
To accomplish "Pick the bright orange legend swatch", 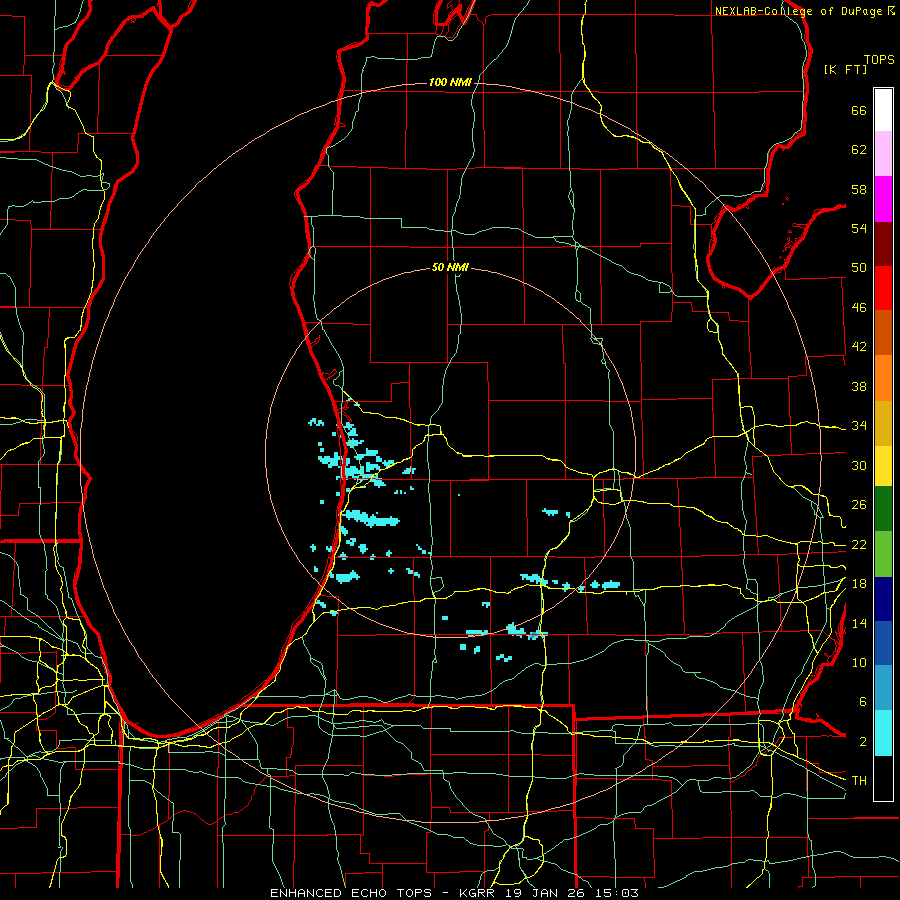I will click(x=883, y=378).
